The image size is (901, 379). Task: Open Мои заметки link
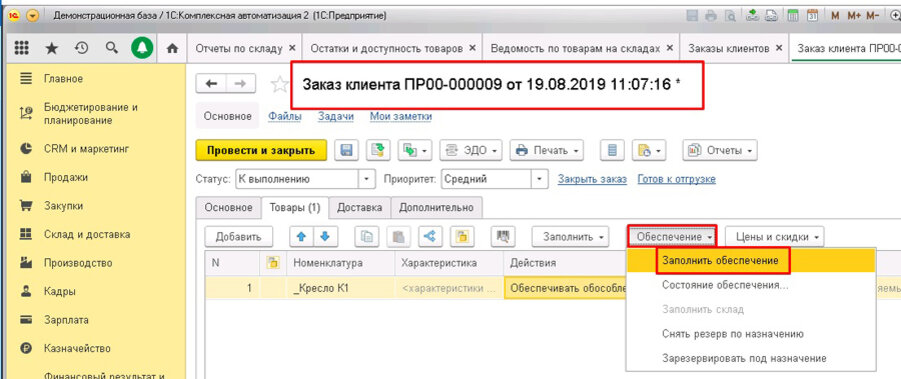(x=401, y=117)
